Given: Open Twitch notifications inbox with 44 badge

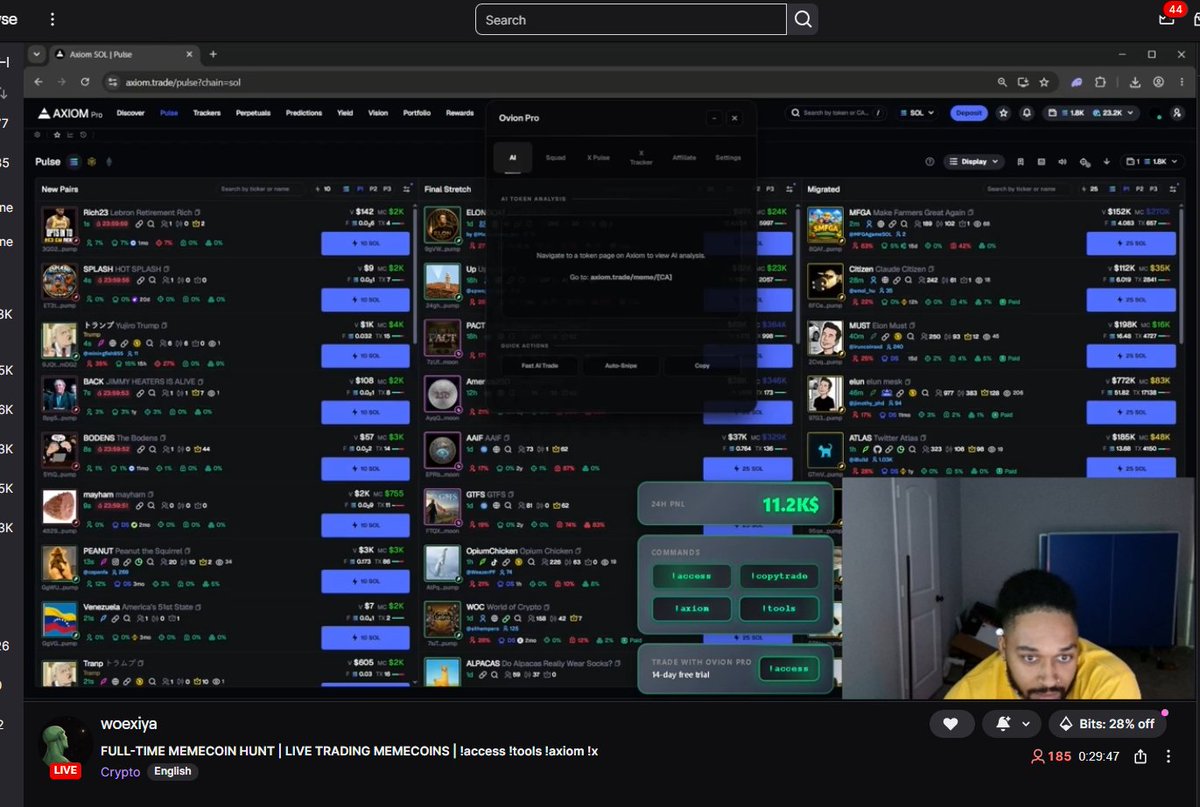Looking at the screenshot, I should [1167, 19].
